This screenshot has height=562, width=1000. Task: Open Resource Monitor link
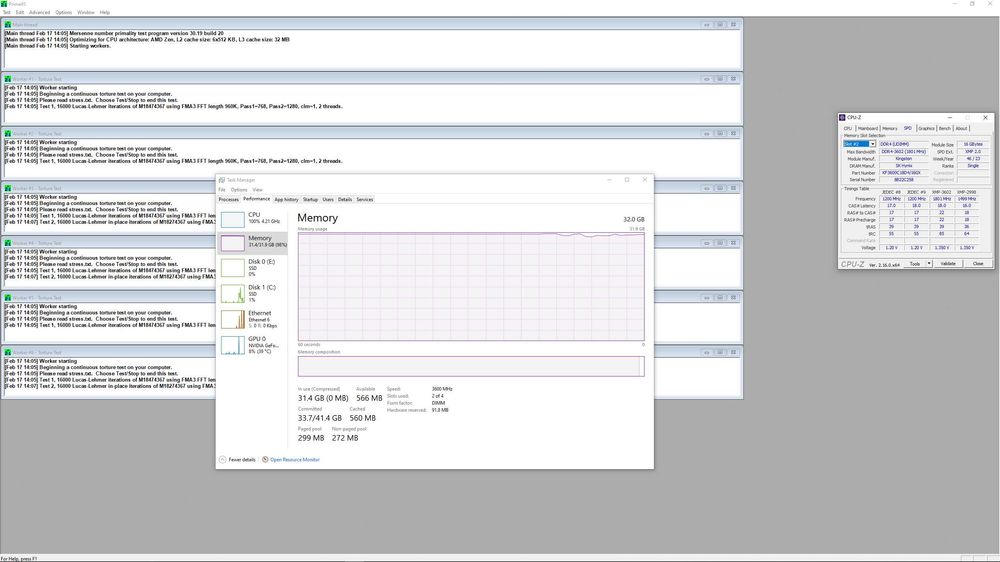tap(294, 459)
